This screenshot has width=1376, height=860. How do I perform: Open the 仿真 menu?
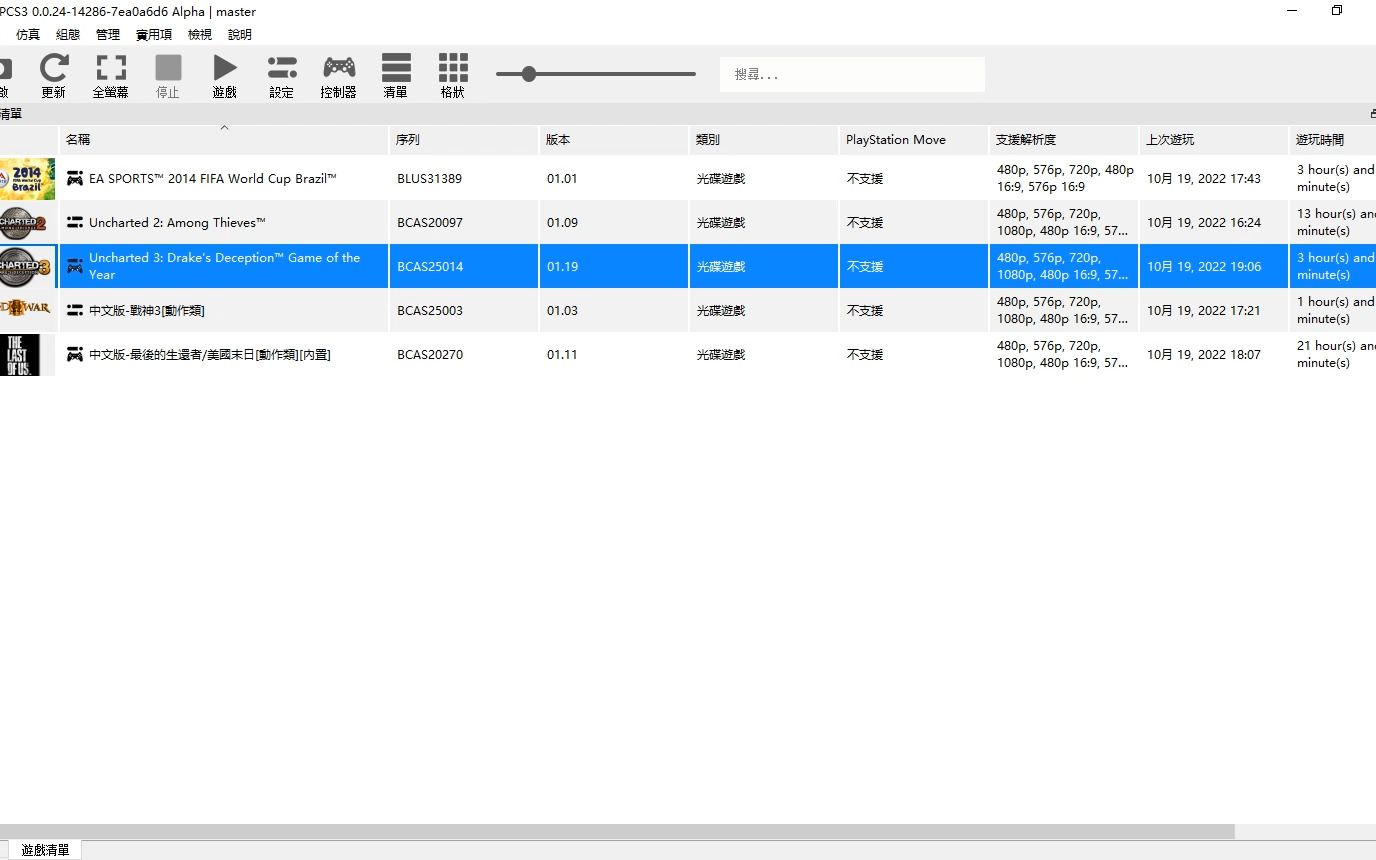click(x=28, y=34)
